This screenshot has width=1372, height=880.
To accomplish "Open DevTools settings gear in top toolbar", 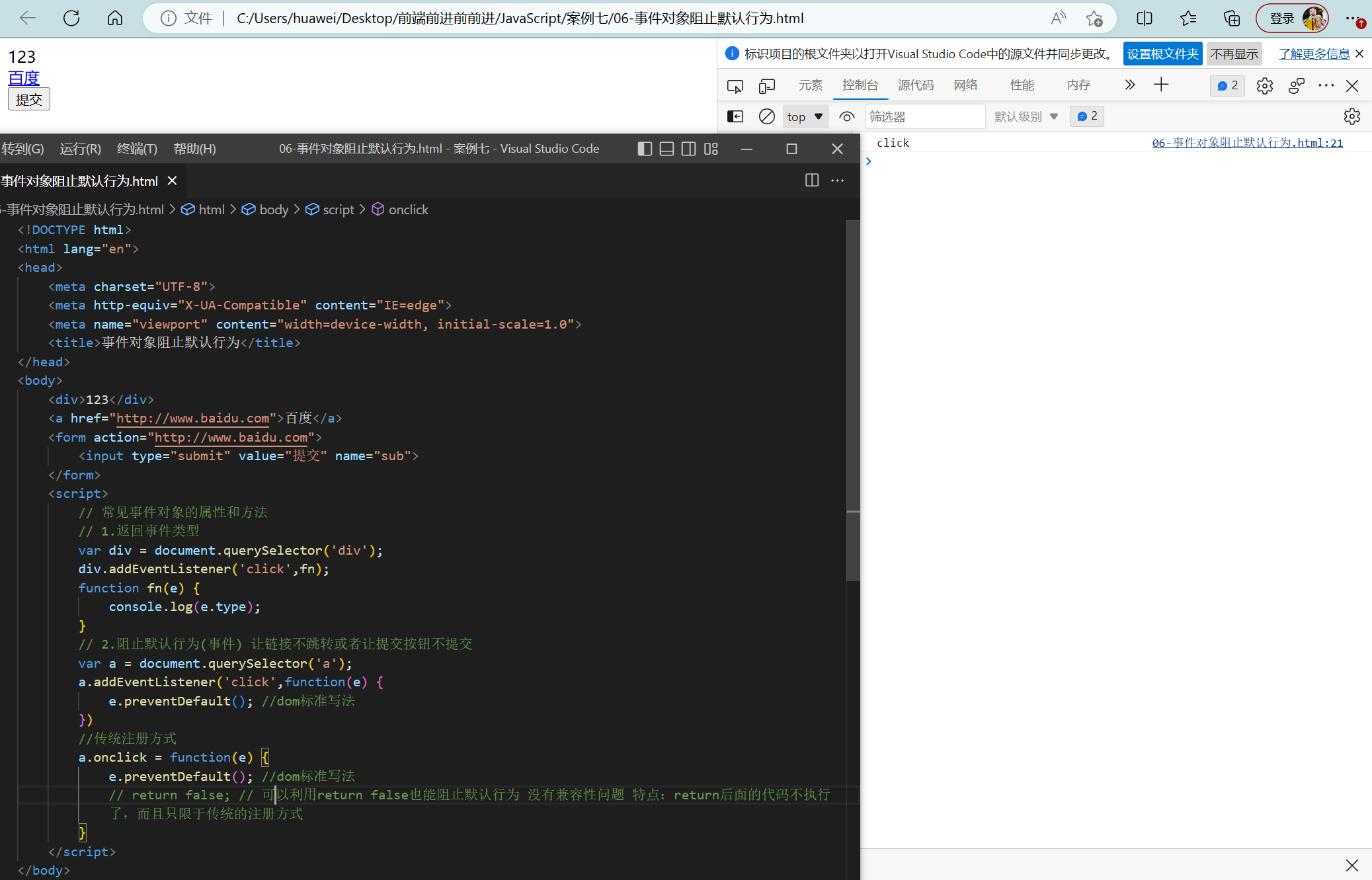I will point(1265,86).
